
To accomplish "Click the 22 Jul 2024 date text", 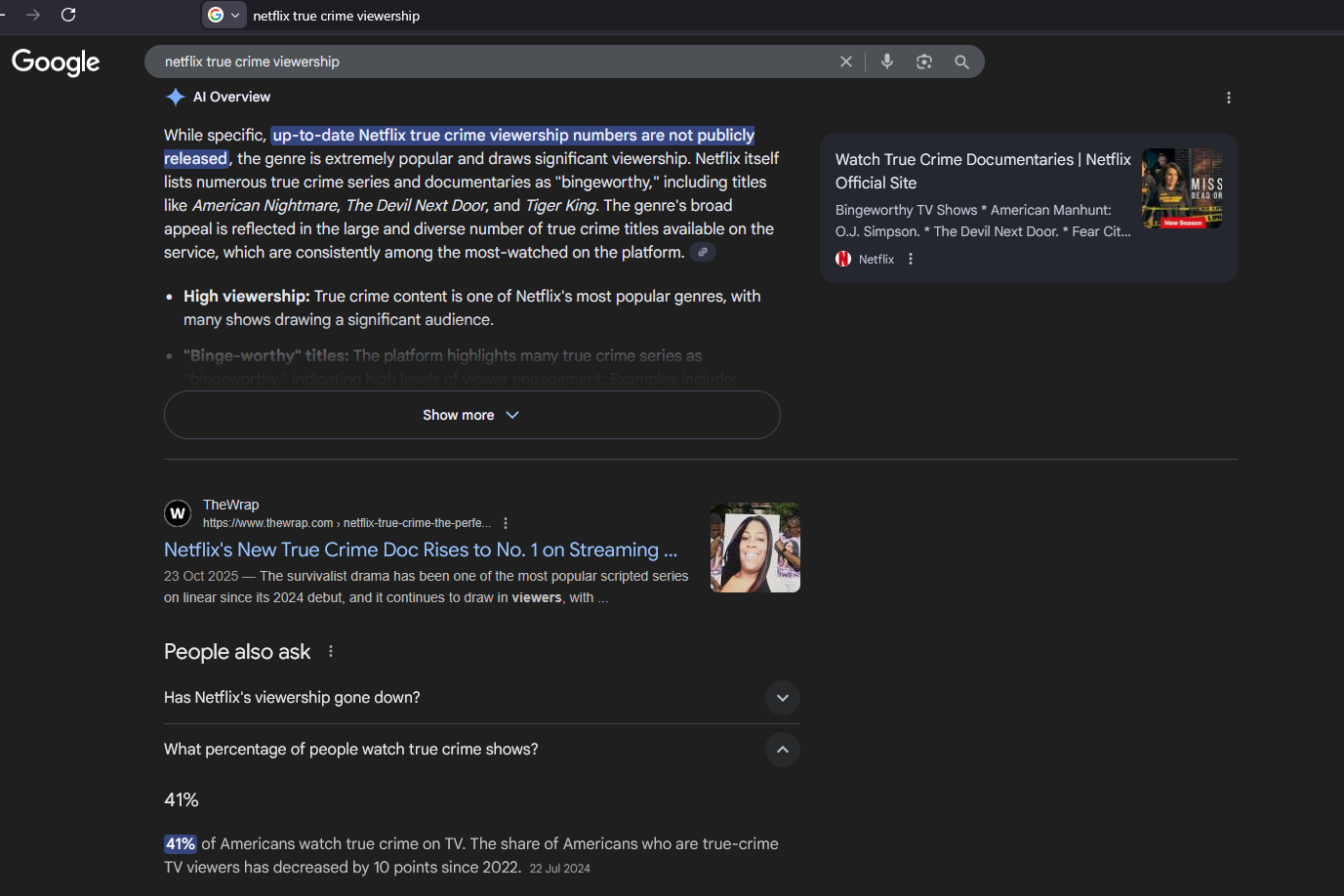I will coord(560,869).
